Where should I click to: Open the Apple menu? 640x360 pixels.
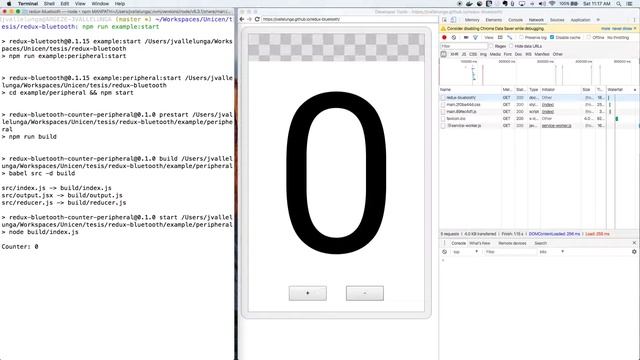[9, 3]
